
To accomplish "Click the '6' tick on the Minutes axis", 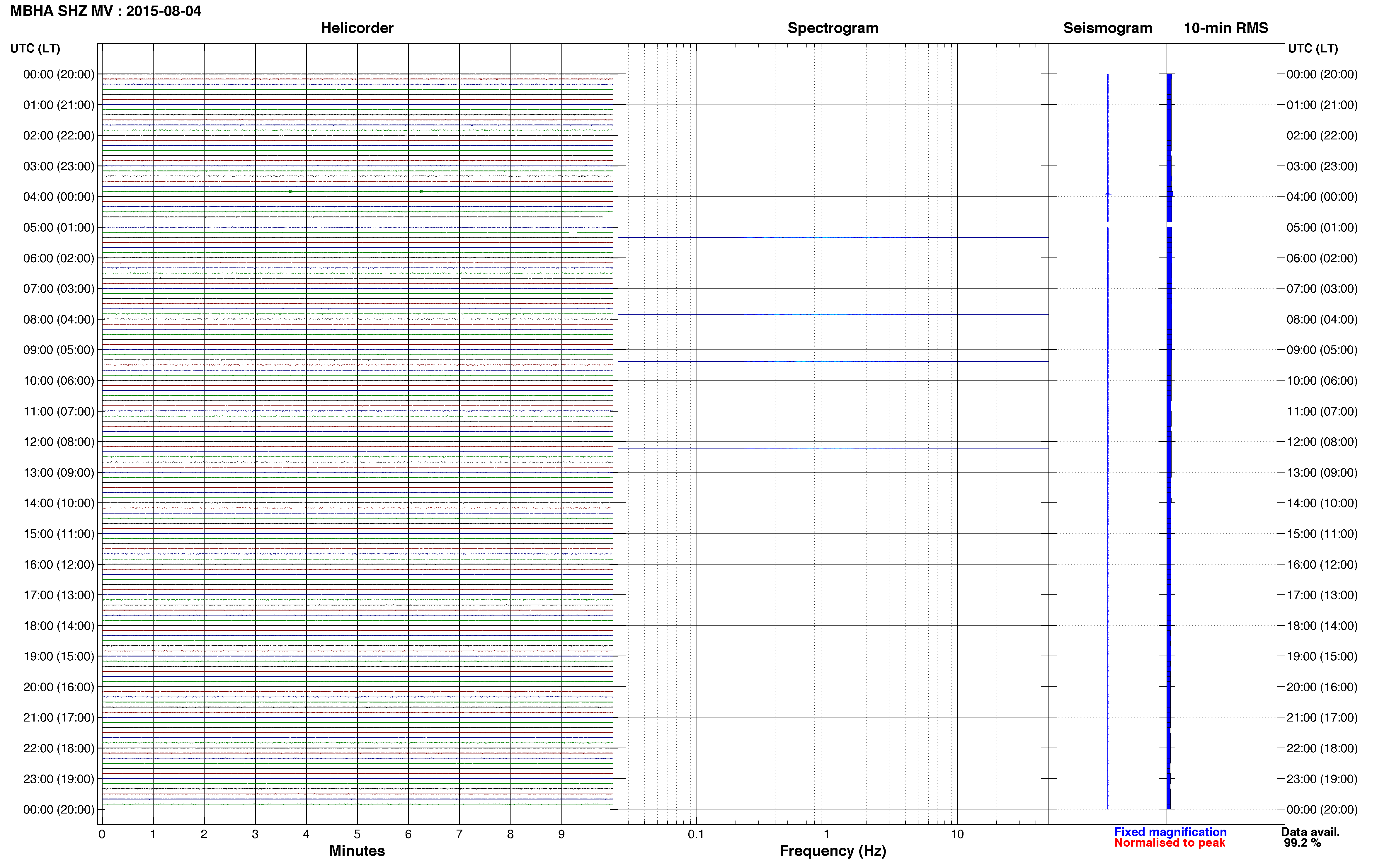I will click(408, 835).
